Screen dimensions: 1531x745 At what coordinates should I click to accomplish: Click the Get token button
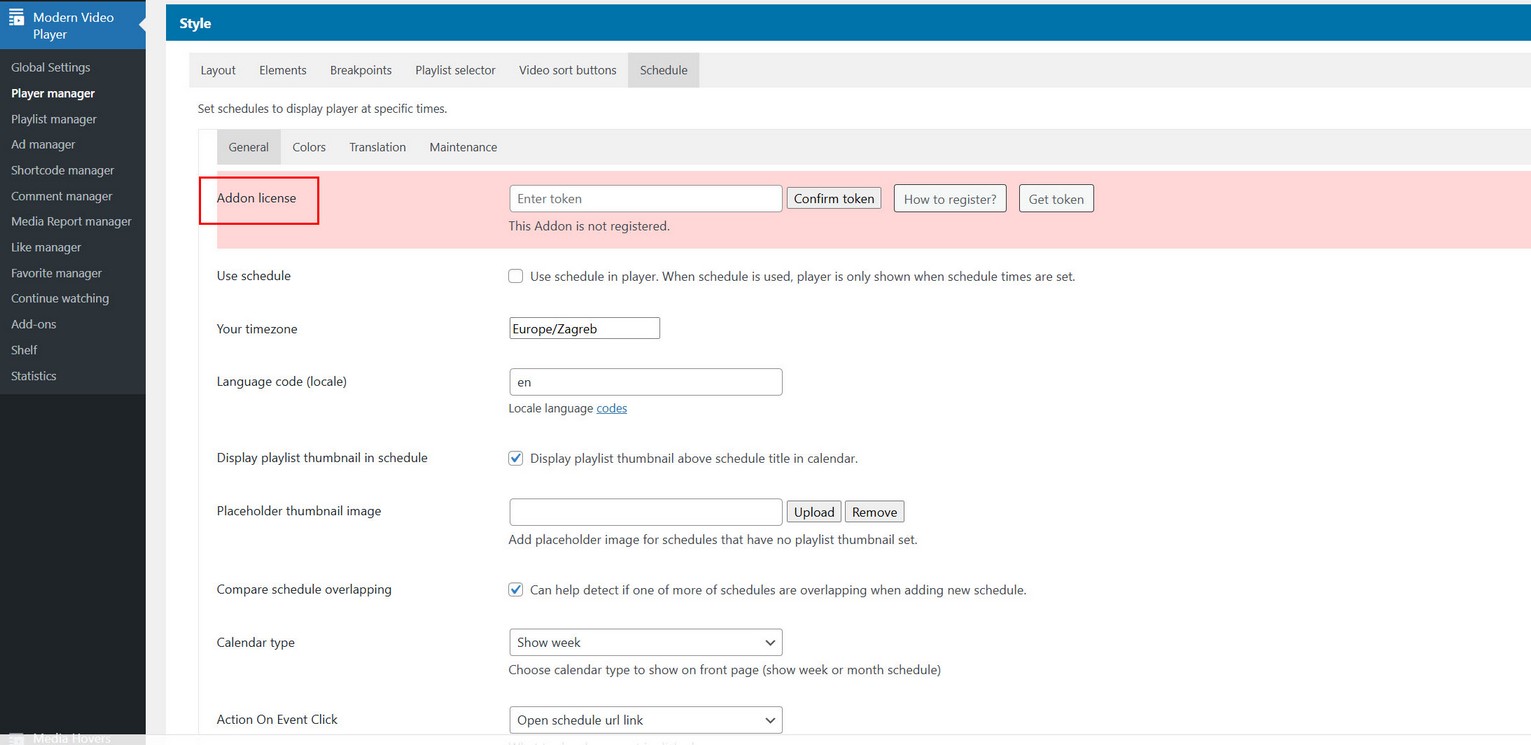coord(1056,199)
